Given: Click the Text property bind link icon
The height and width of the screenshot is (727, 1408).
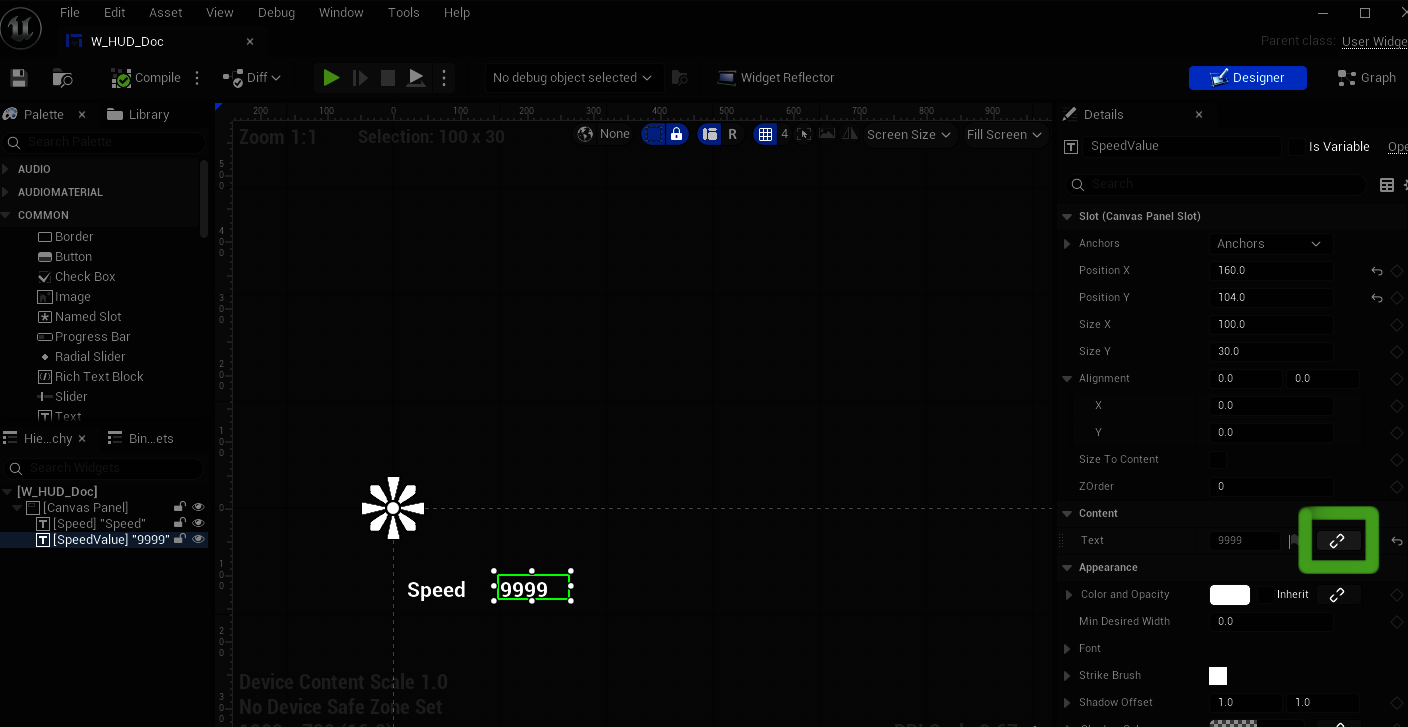Looking at the screenshot, I should (x=1337, y=540).
